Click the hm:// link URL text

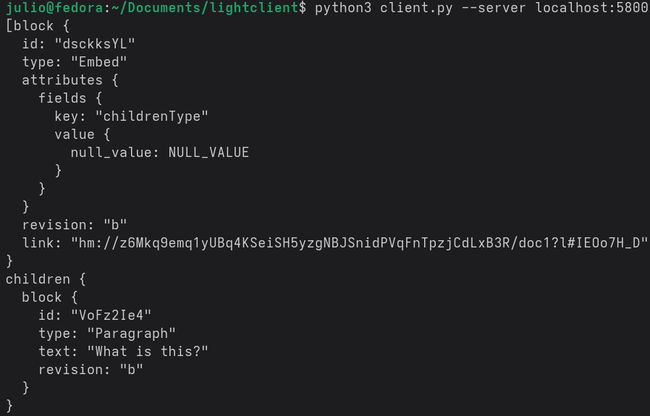tap(360, 243)
